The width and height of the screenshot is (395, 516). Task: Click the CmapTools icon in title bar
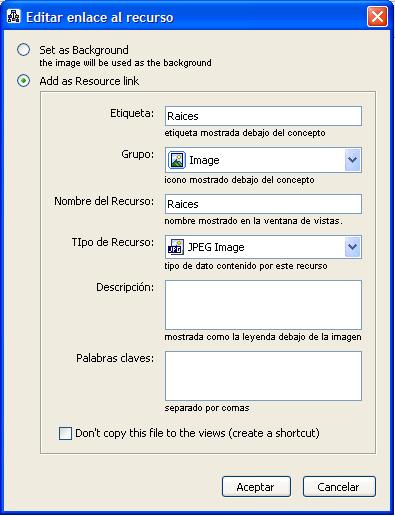click(14, 16)
